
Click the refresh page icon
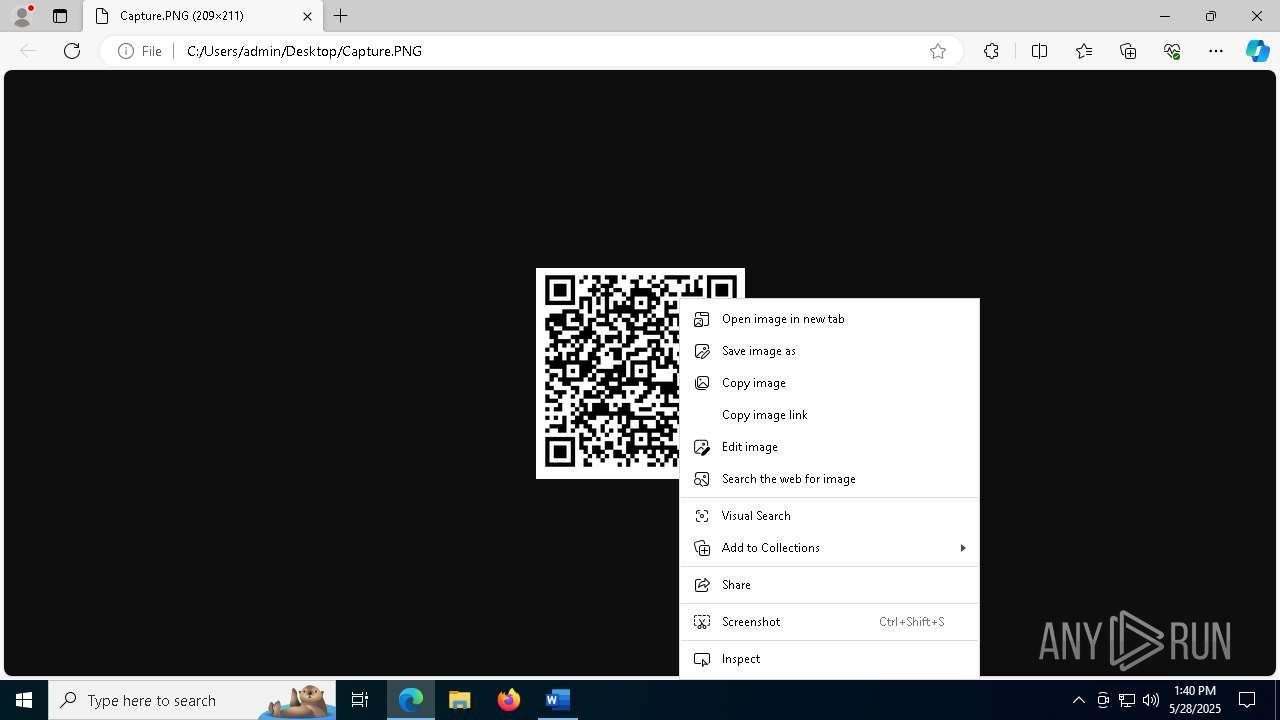coord(72,51)
